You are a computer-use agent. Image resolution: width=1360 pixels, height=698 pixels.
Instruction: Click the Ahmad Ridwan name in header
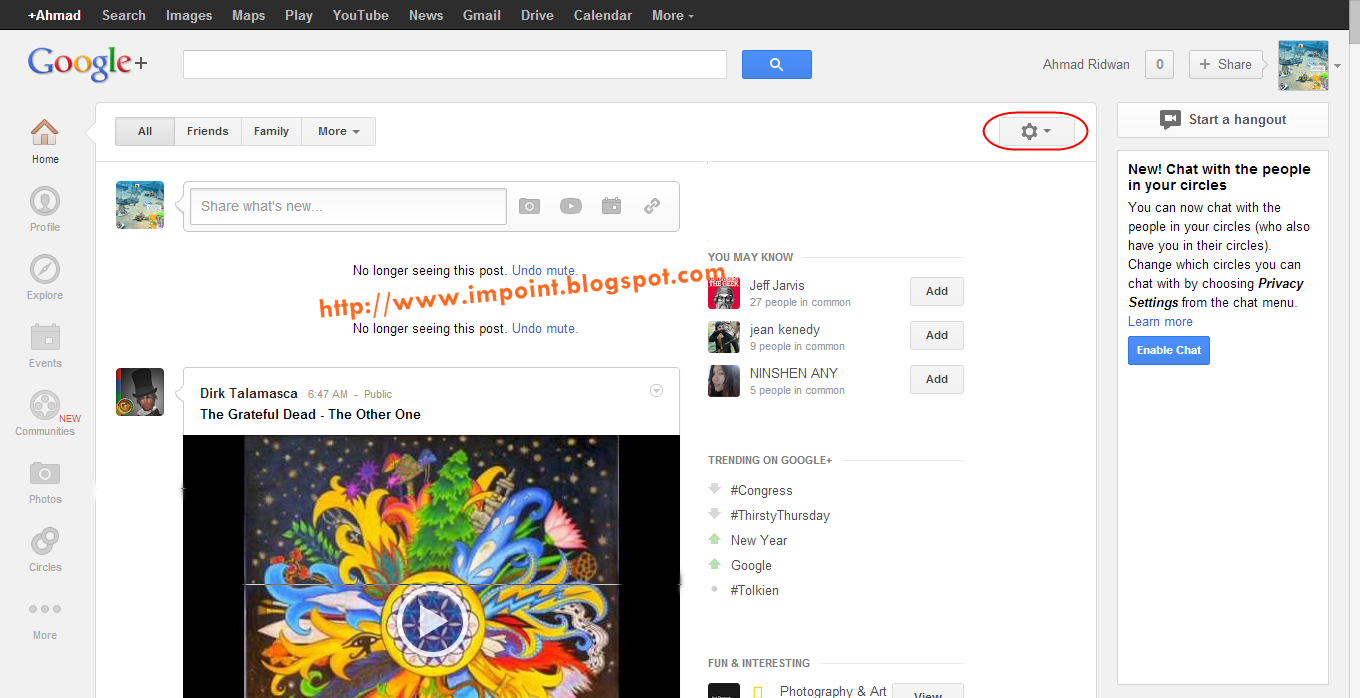(x=1086, y=64)
